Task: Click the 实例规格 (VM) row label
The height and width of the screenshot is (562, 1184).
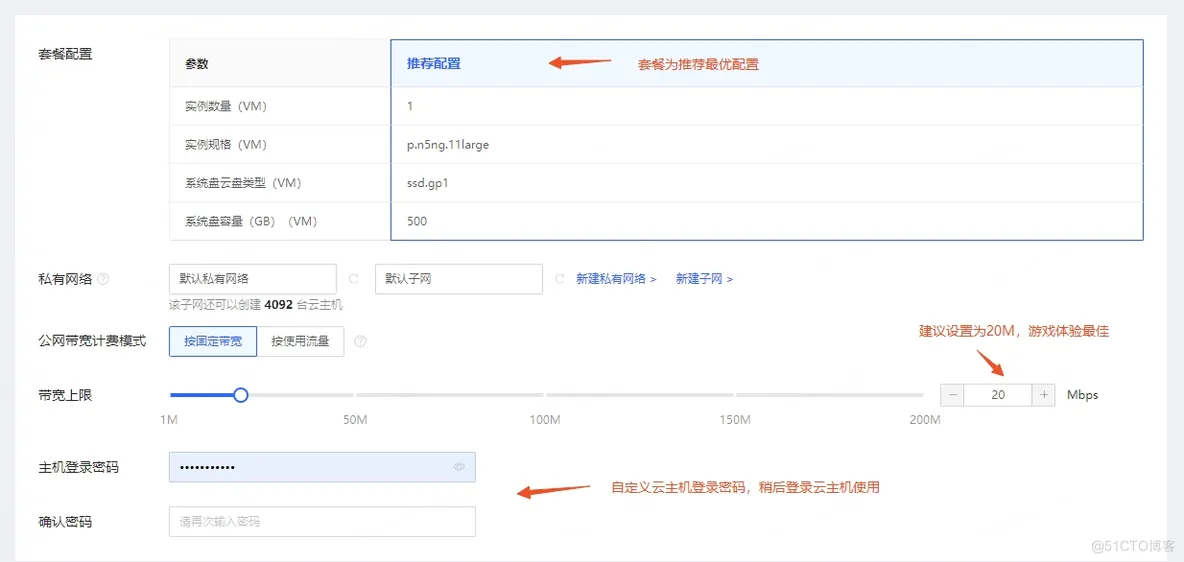Action: [226, 144]
